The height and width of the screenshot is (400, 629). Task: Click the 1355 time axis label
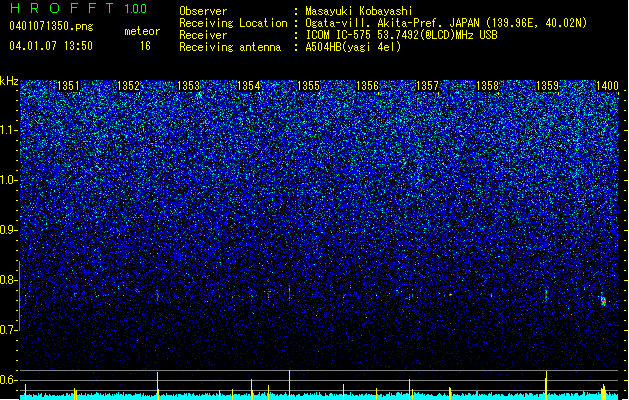[x=308, y=86]
